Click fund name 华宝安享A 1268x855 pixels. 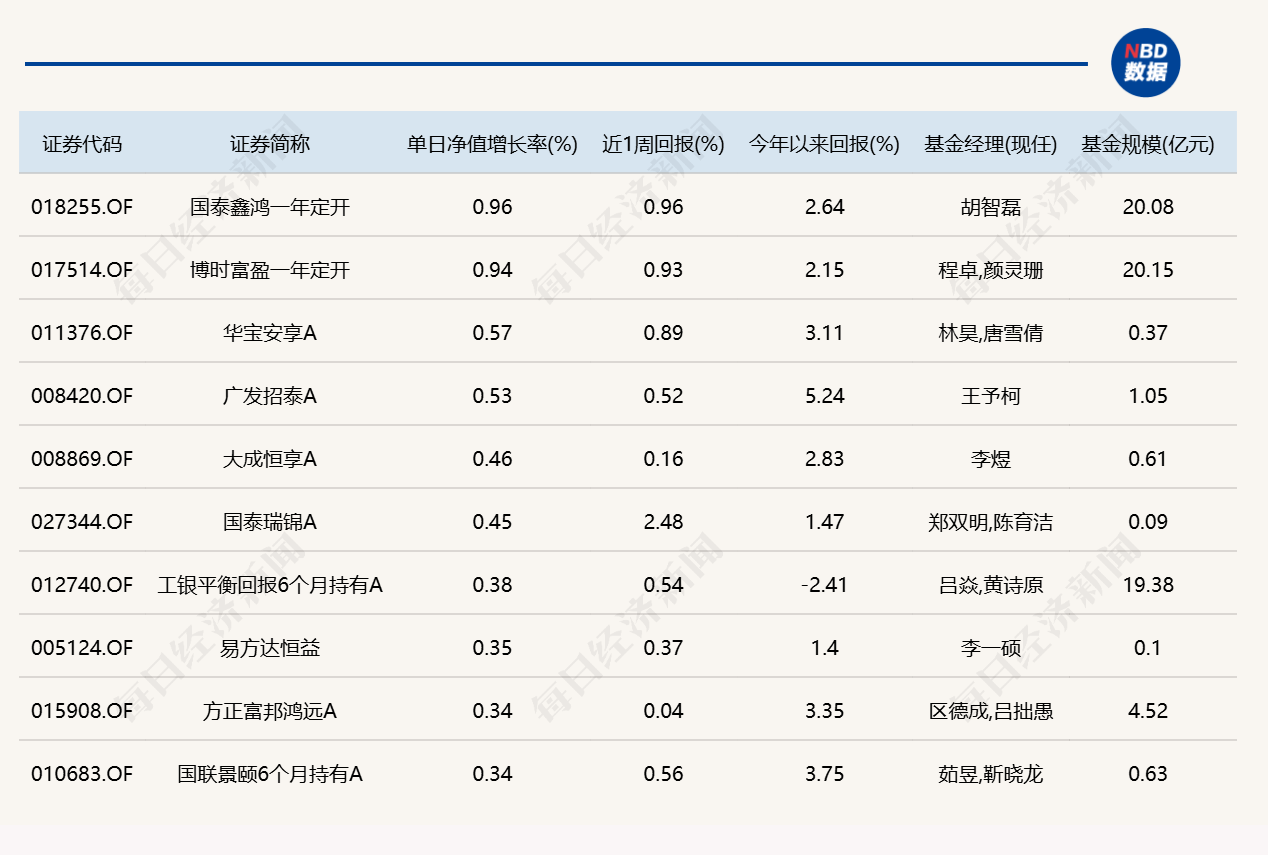tap(270, 333)
